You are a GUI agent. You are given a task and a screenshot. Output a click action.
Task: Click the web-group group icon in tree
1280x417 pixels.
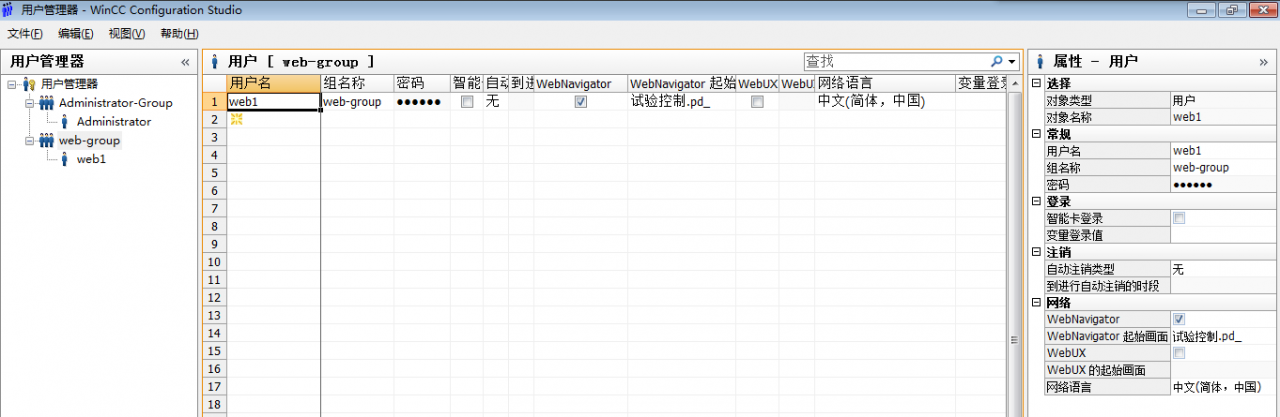[47, 141]
